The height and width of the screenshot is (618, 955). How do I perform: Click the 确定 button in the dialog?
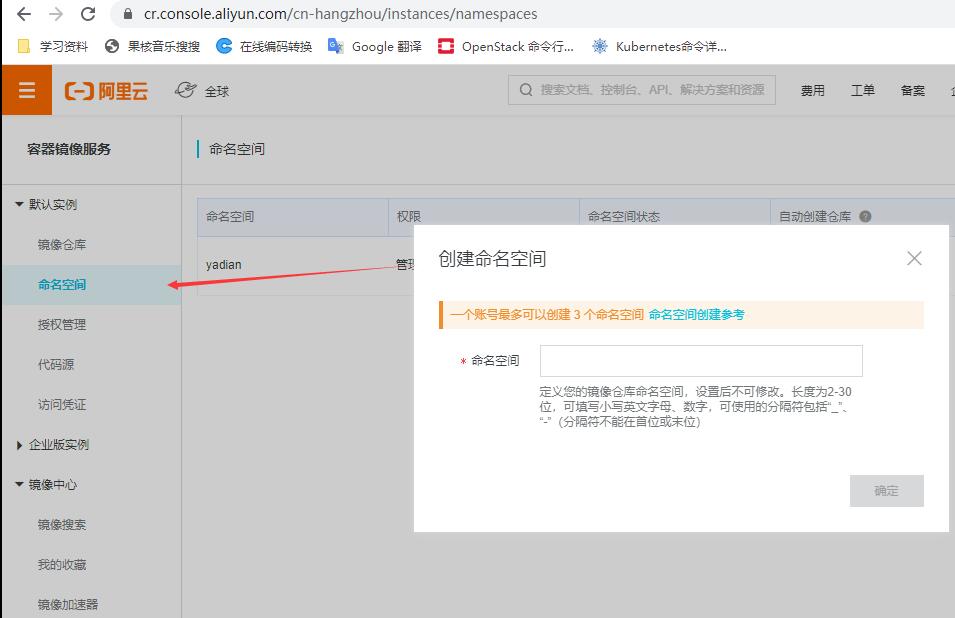(887, 491)
